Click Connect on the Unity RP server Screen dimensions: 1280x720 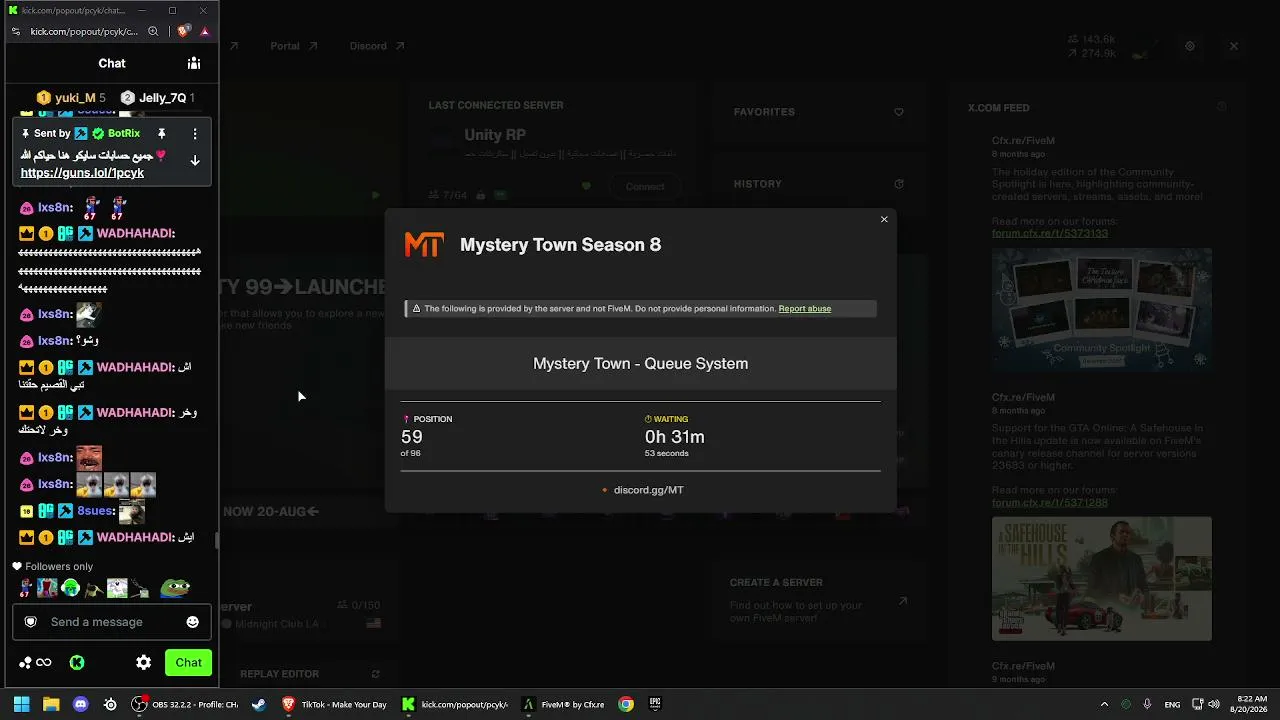click(x=645, y=186)
